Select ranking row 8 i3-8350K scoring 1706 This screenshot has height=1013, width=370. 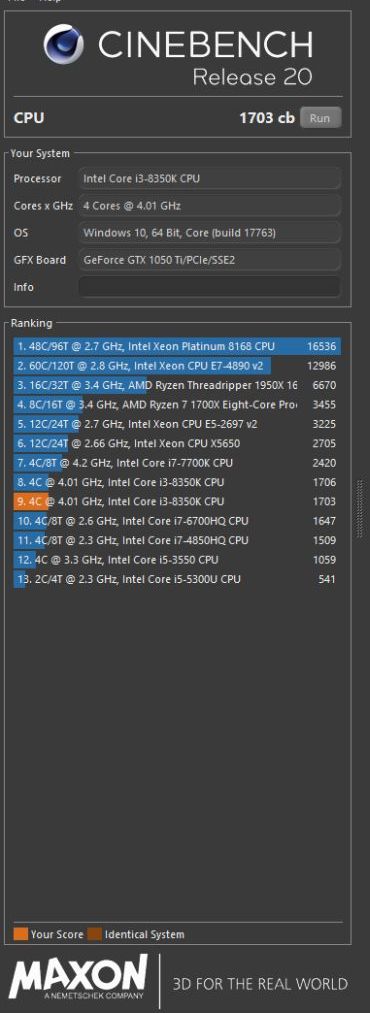pyautogui.click(x=177, y=482)
